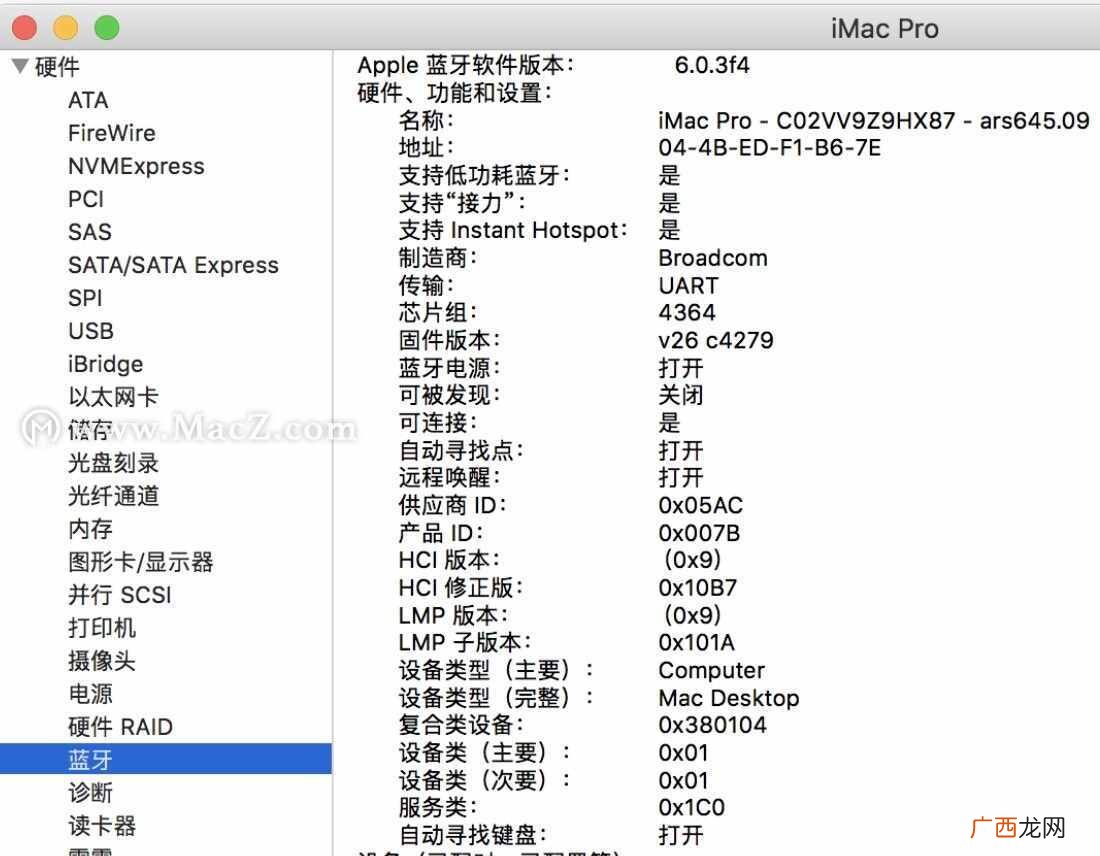1100x856 pixels.
Task: Click the address value 04-4B-ED-F1-B6-7E
Action: [x=770, y=148]
